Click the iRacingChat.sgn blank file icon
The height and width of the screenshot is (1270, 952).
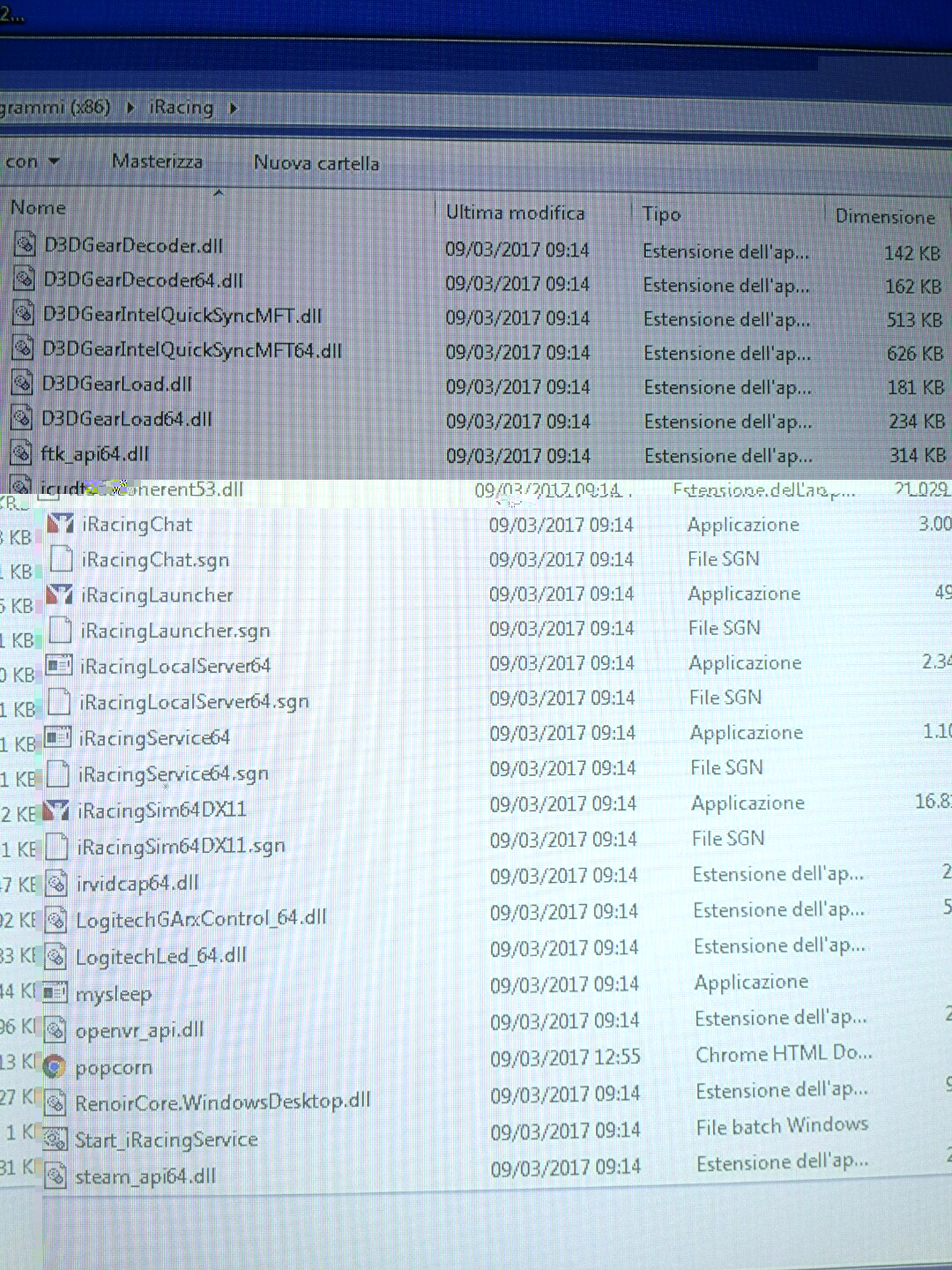coord(60,559)
